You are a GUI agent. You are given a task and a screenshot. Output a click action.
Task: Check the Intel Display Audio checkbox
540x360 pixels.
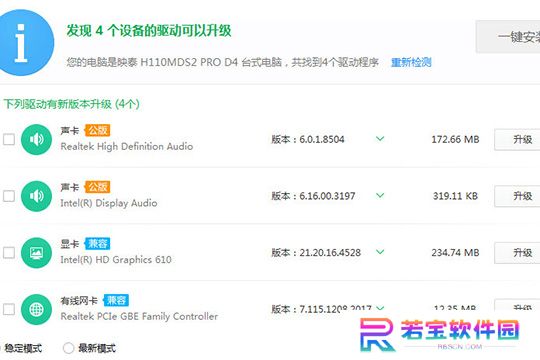tap(9, 196)
